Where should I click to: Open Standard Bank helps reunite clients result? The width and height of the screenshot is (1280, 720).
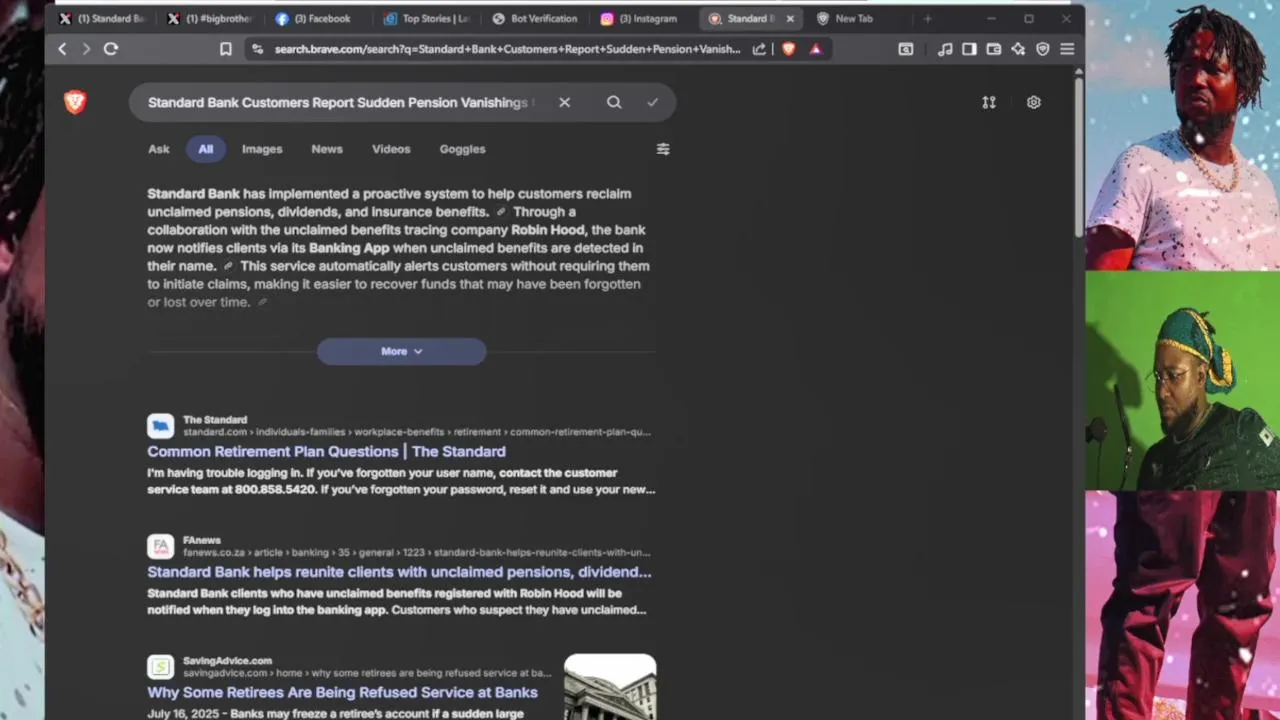pos(399,572)
